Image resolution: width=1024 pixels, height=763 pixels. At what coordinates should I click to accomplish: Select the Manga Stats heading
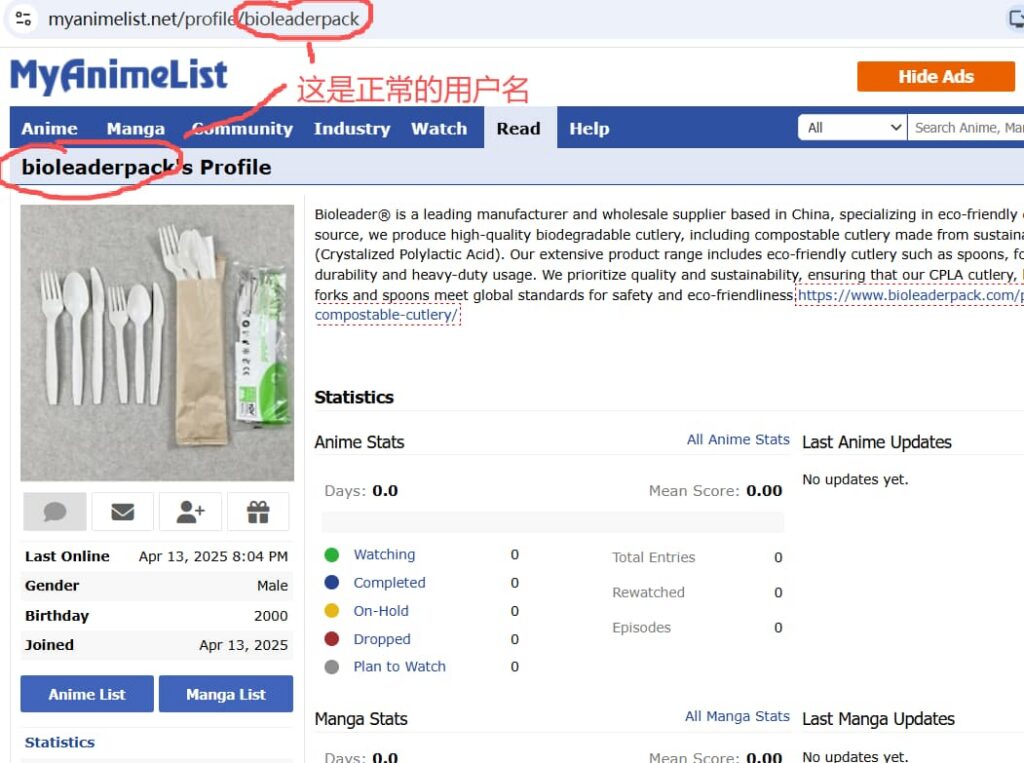click(361, 719)
